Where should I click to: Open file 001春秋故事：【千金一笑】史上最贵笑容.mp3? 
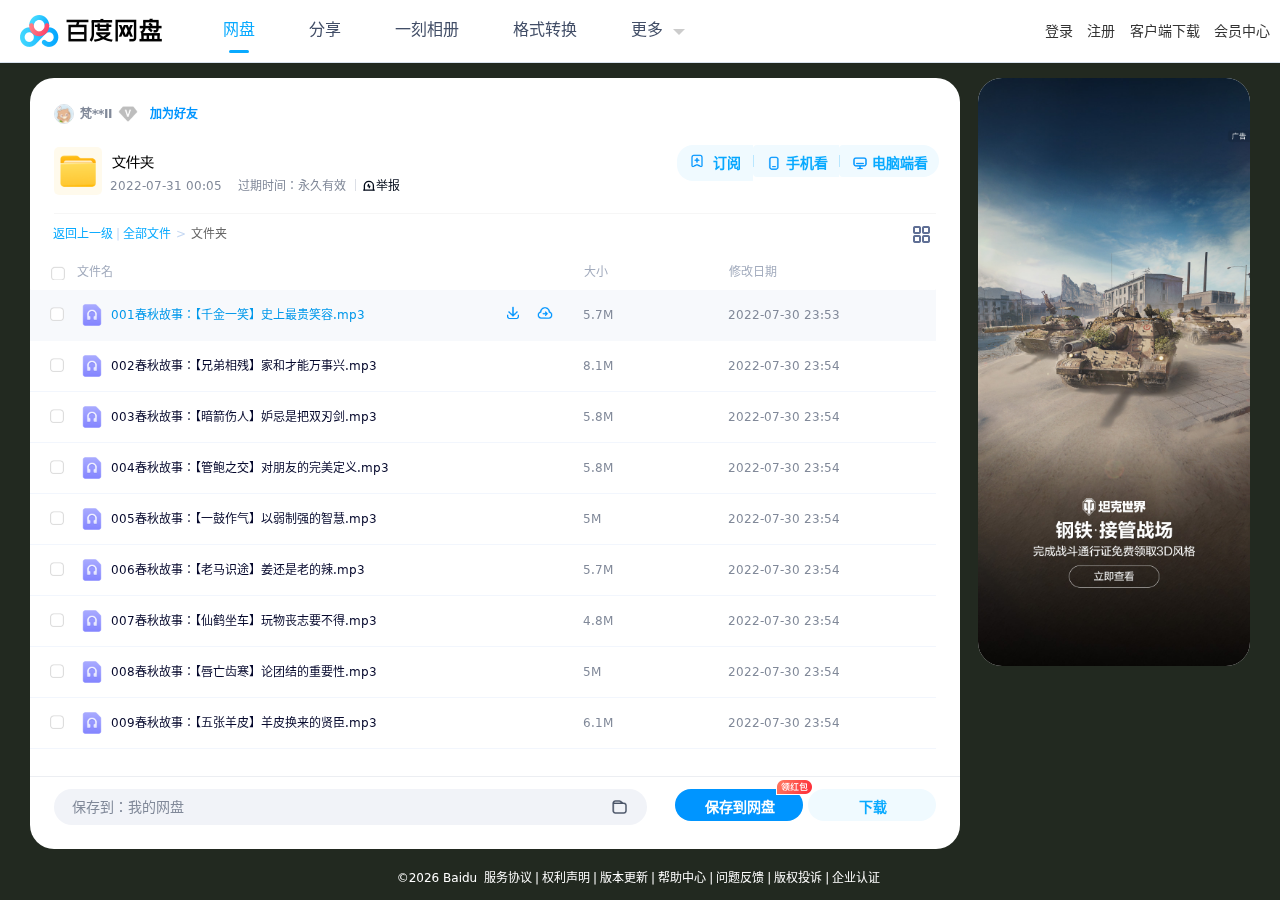[x=238, y=315]
